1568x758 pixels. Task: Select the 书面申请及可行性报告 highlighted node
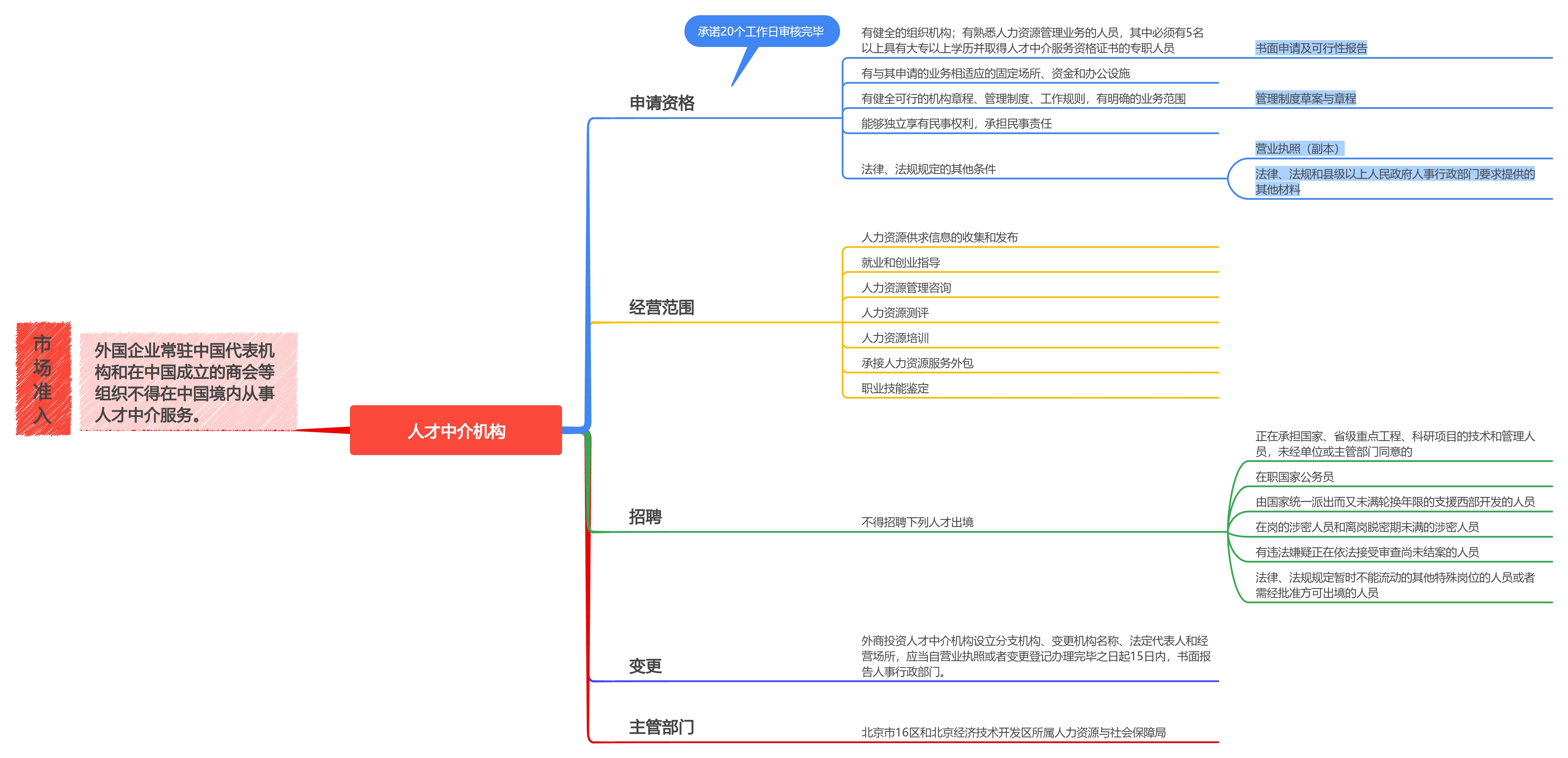[x=1311, y=48]
